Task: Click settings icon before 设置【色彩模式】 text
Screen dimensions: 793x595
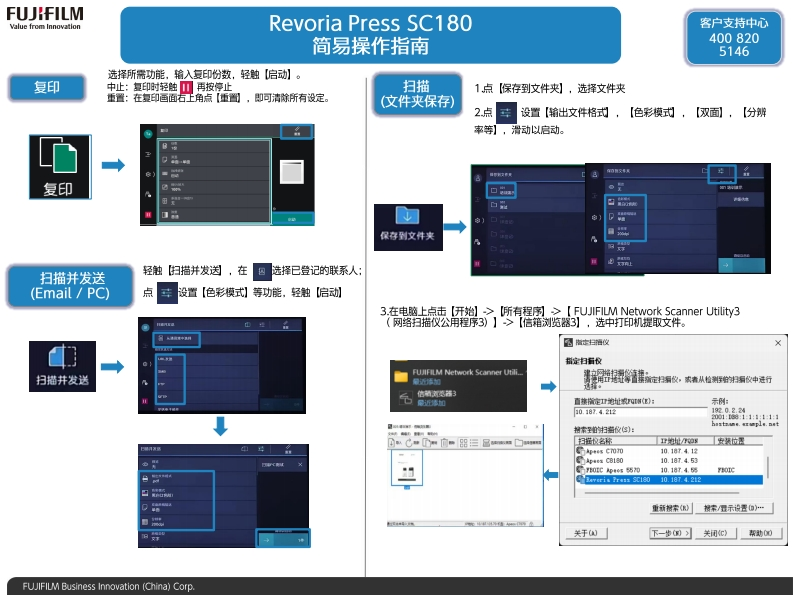Action: pos(167,292)
